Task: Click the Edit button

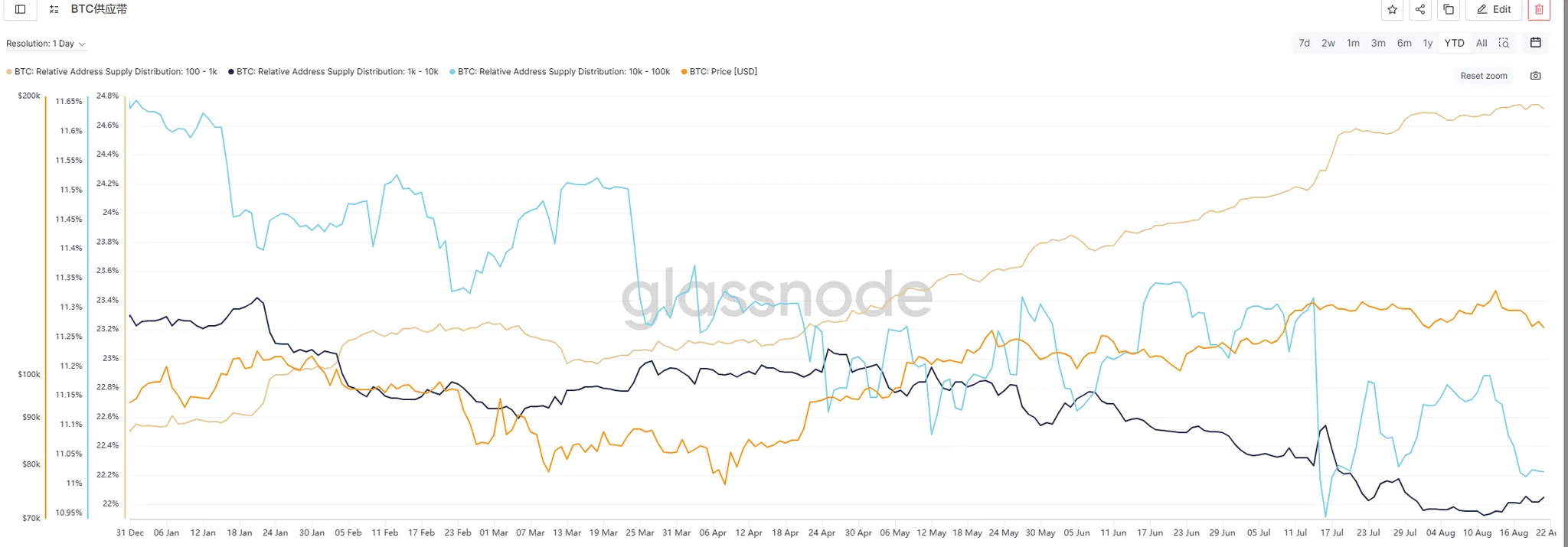Action: pos(1494,9)
